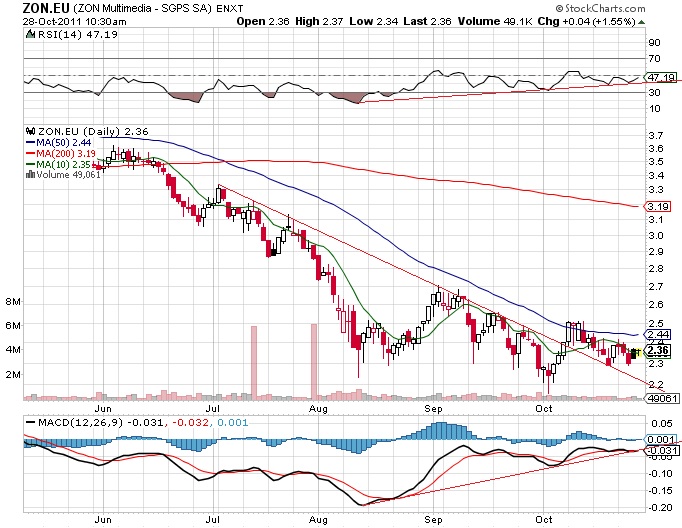Click the 2M volume axis label
The width and height of the screenshot is (682, 528).
click(13, 374)
